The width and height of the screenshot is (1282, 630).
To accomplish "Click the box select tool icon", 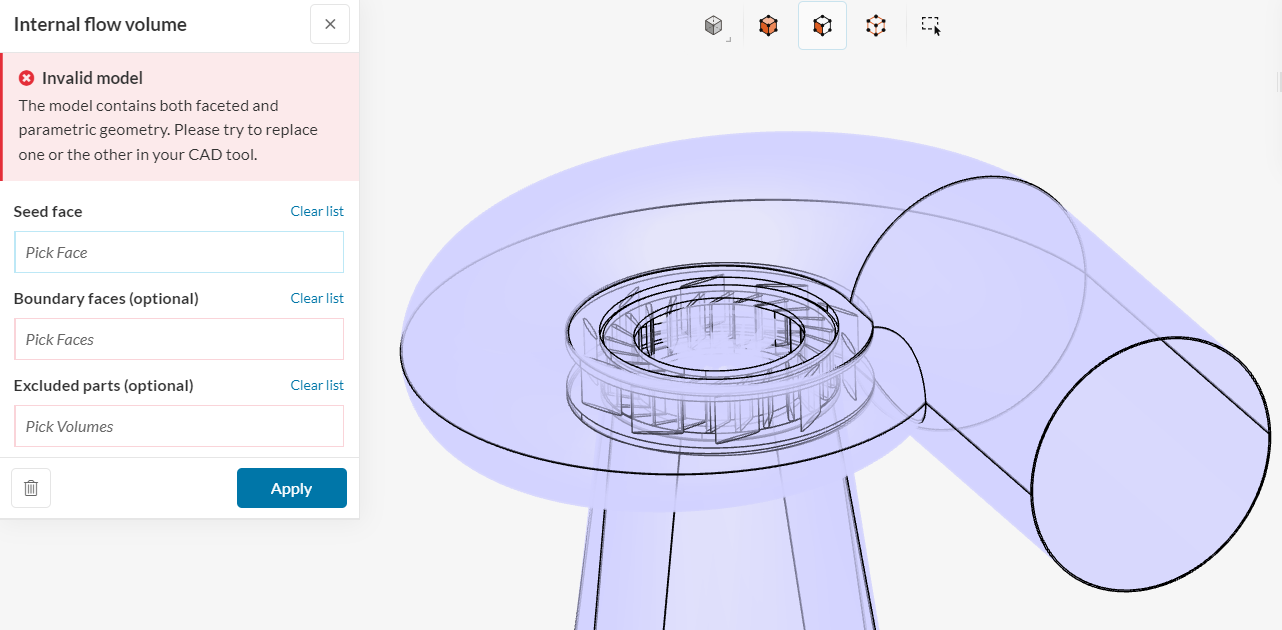I will pos(929,25).
